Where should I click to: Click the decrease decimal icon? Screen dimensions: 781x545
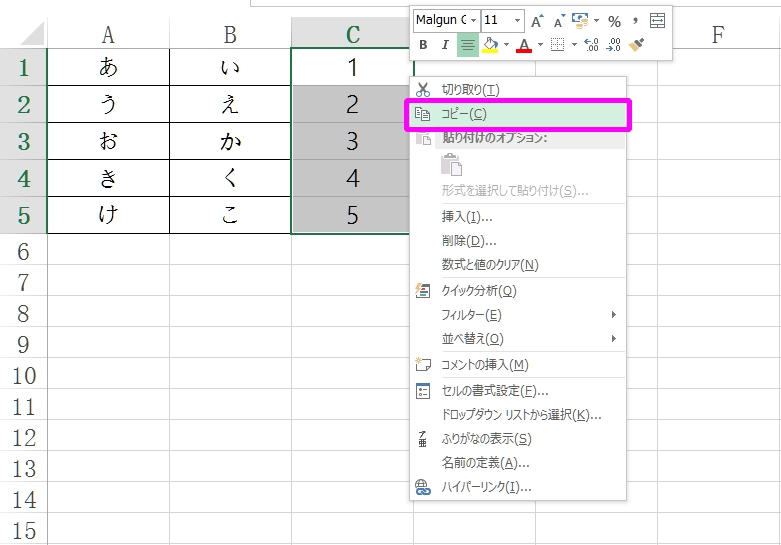point(613,45)
